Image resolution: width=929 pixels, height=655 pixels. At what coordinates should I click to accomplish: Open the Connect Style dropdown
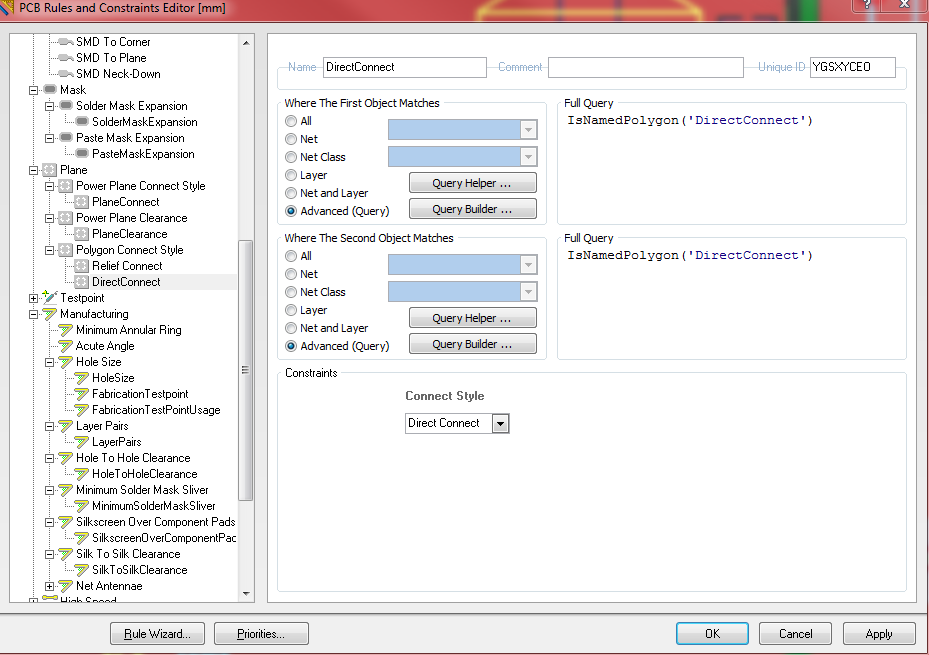pos(500,423)
